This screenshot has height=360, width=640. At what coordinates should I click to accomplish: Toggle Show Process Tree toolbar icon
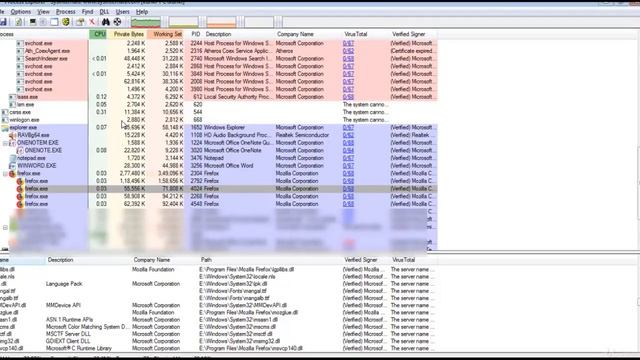tap(43, 22)
